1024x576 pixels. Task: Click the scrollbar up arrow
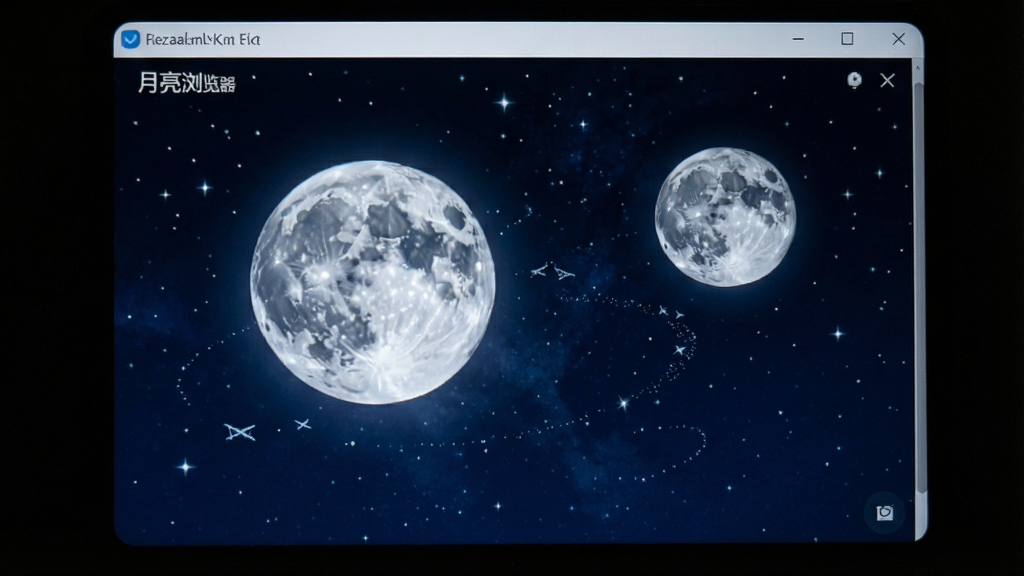click(918, 68)
